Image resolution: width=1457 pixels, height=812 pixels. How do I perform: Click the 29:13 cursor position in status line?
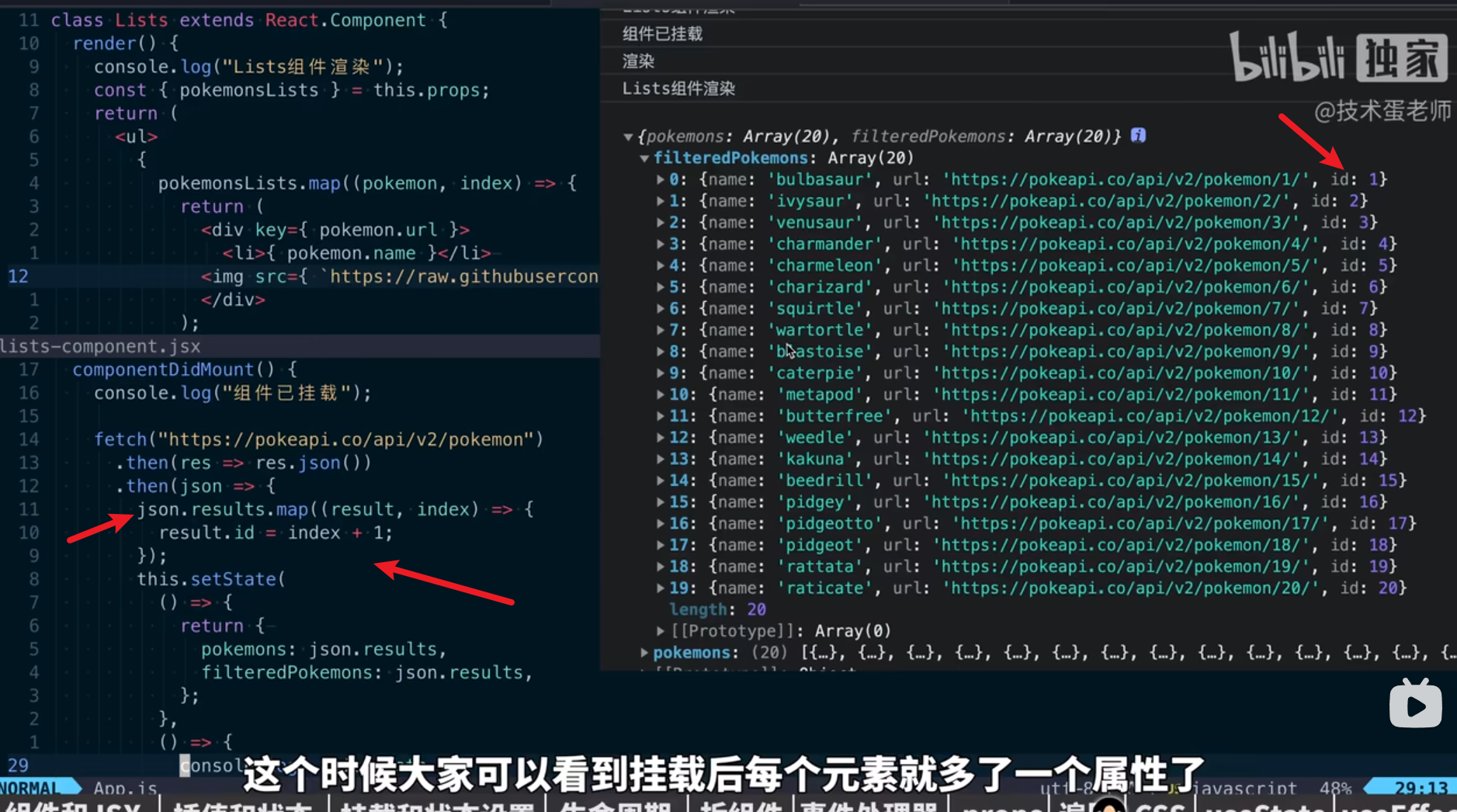tap(1421, 788)
